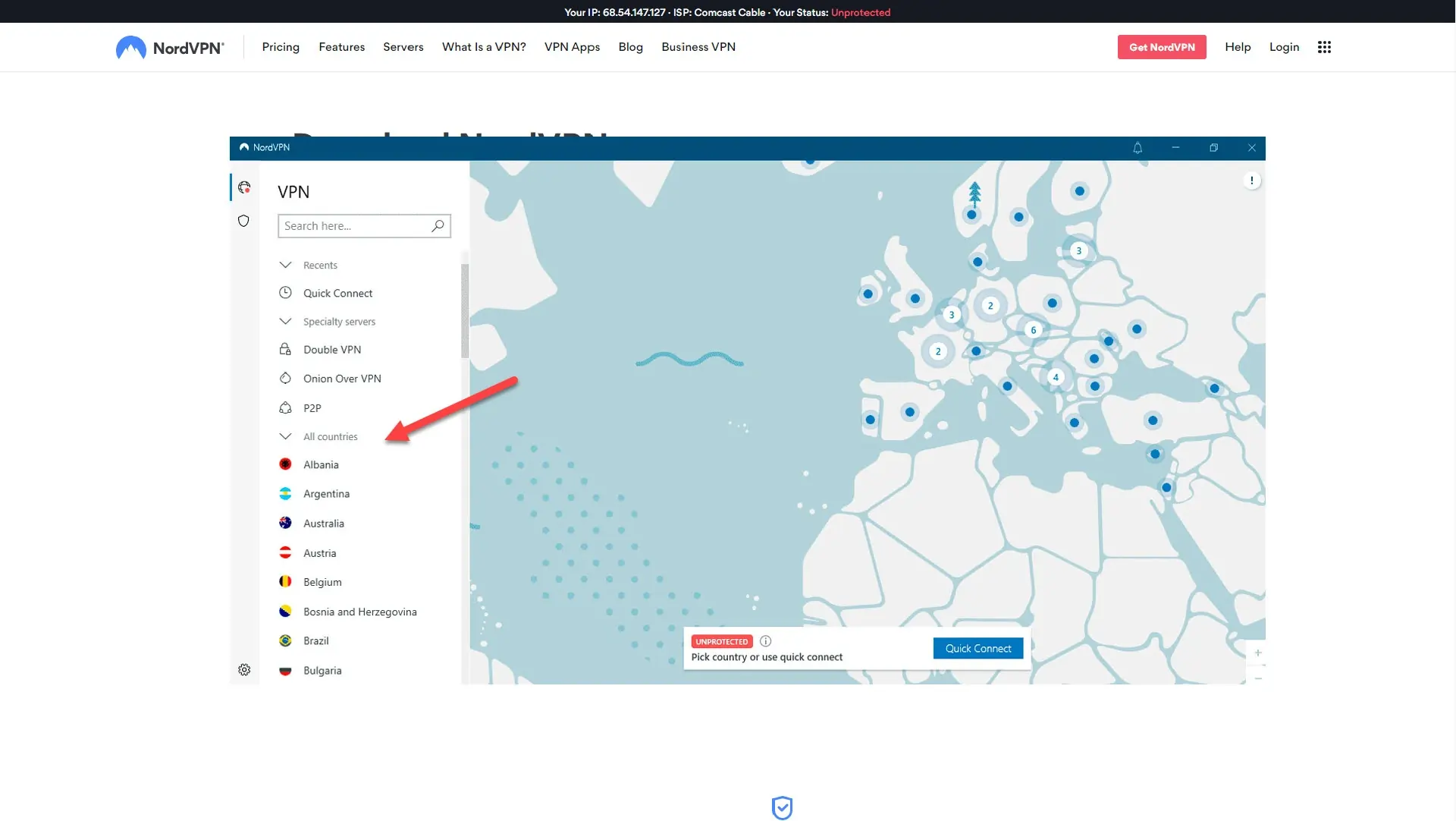
Task: Click the Quick Connect clock icon
Action: pyautogui.click(x=285, y=293)
